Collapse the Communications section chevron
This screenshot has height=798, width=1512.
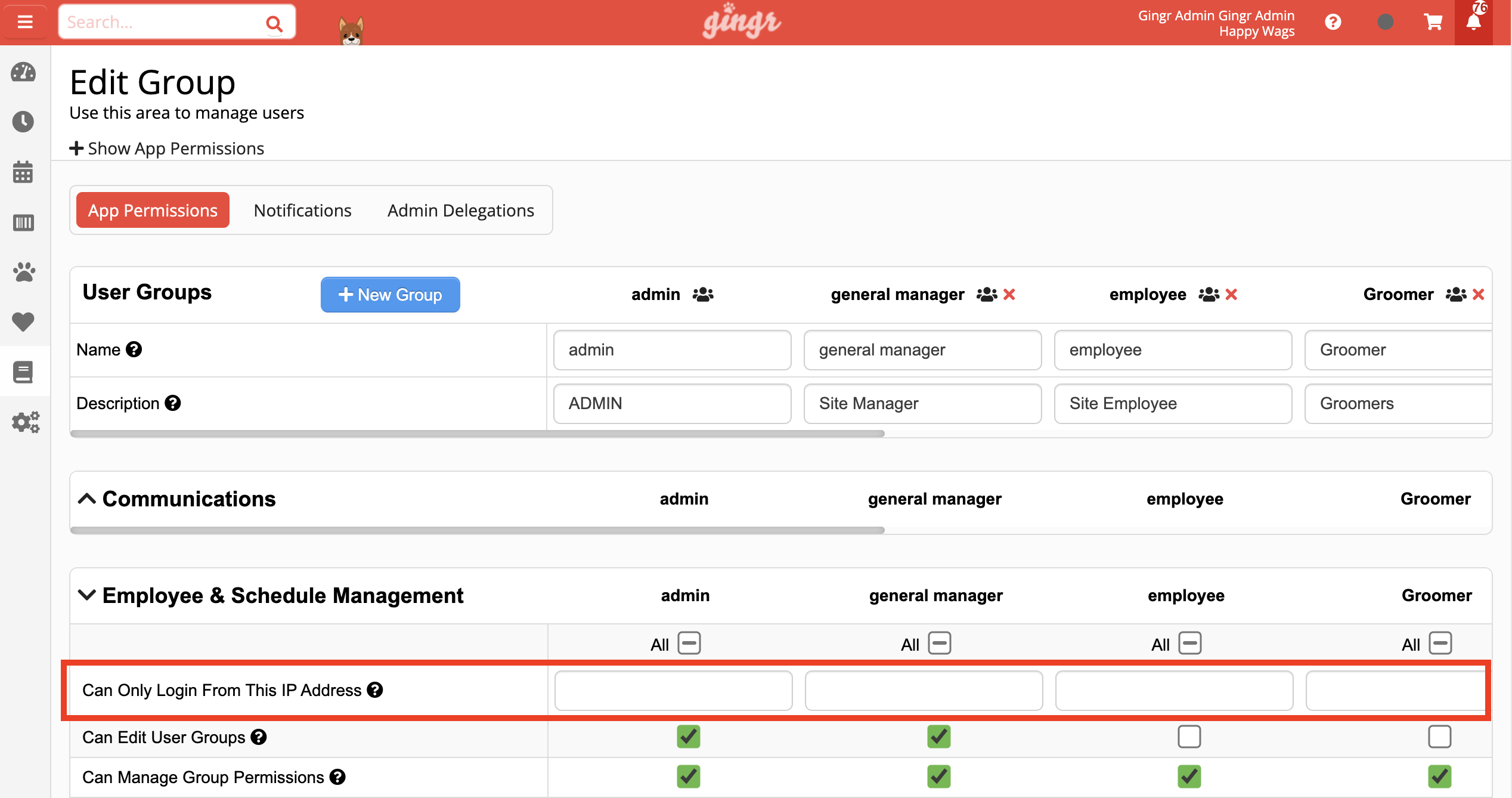click(x=87, y=499)
